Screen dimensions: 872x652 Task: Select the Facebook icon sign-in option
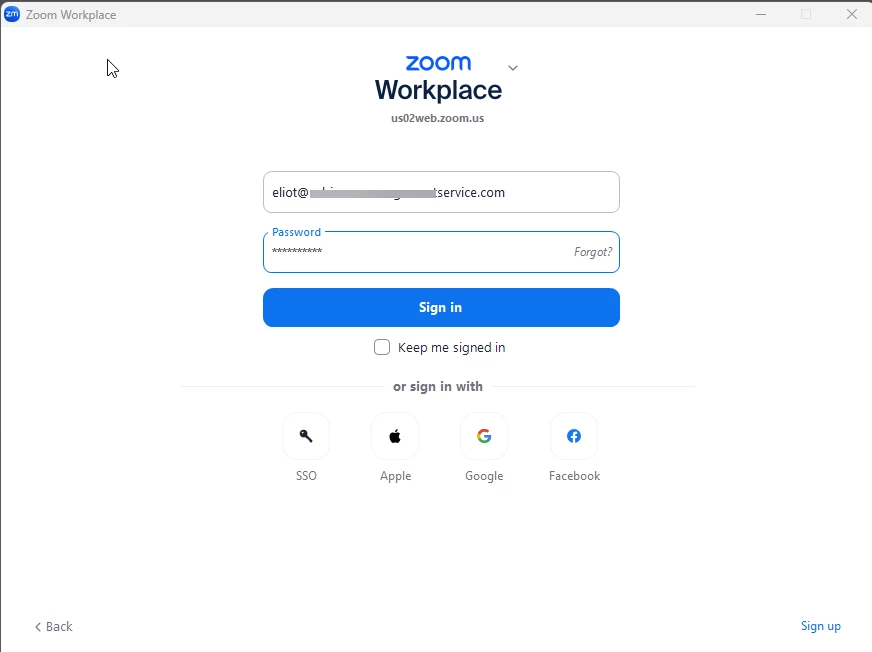pyautogui.click(x=574, y=436)
